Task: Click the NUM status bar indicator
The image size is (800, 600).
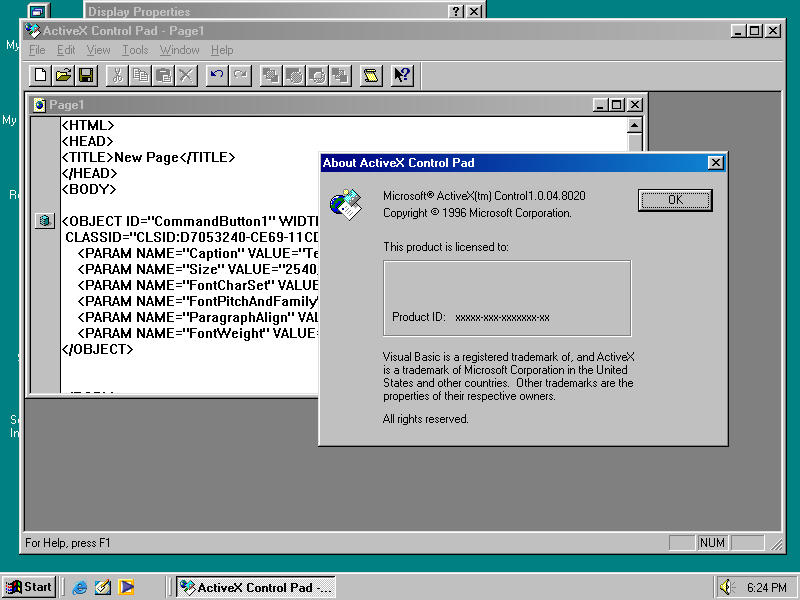Action: [x=712, y=543]
